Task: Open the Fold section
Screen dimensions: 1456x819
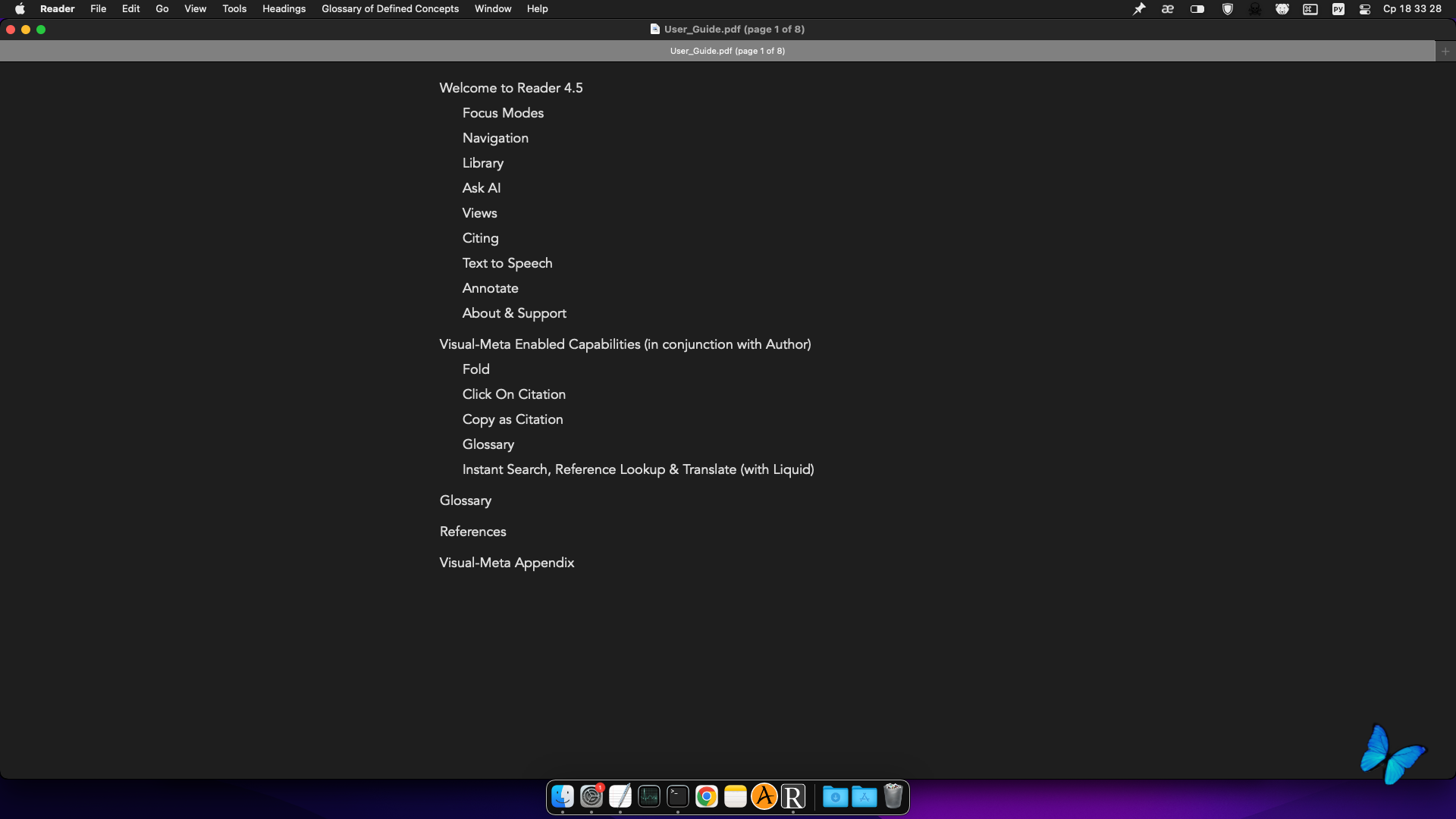Action: (476, 369)
